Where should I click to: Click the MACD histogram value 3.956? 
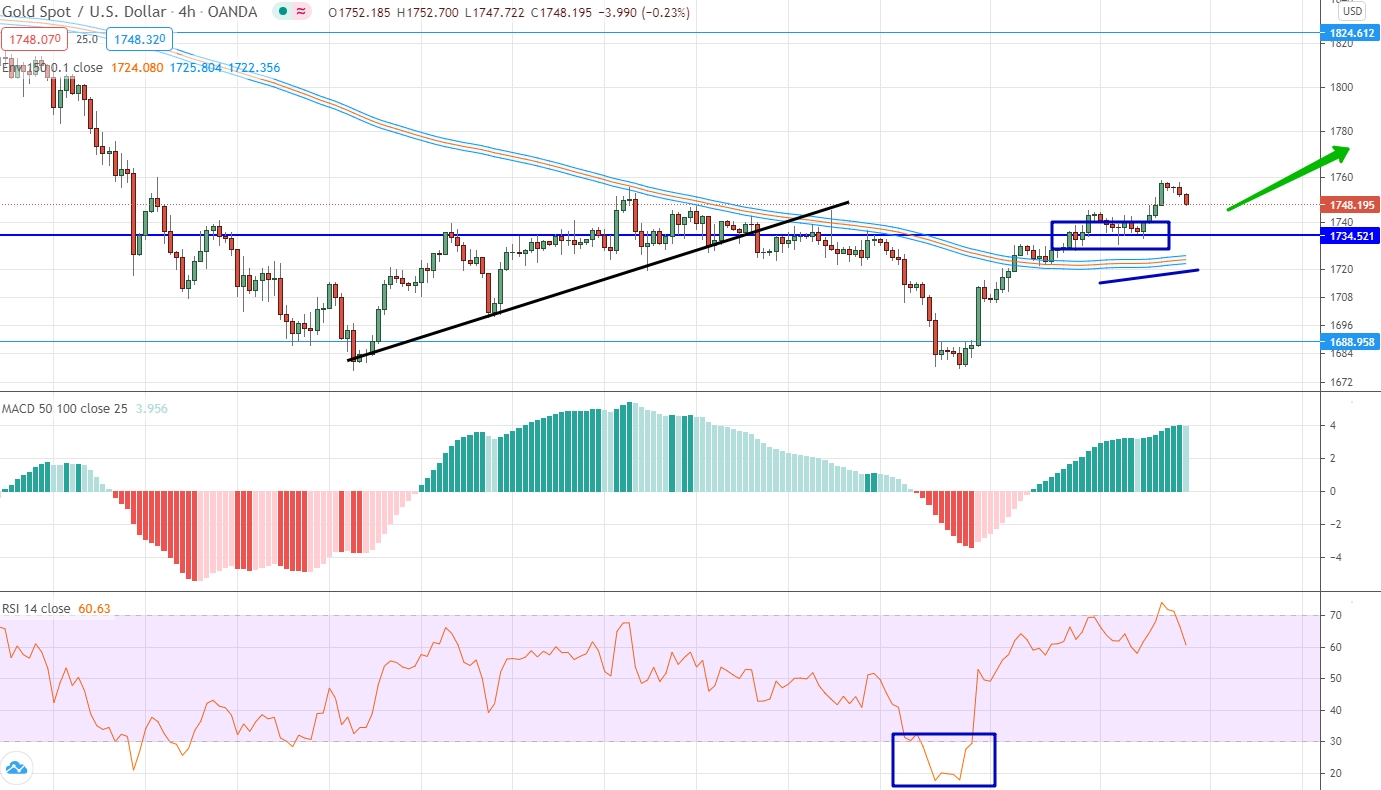tap(151, 409)
